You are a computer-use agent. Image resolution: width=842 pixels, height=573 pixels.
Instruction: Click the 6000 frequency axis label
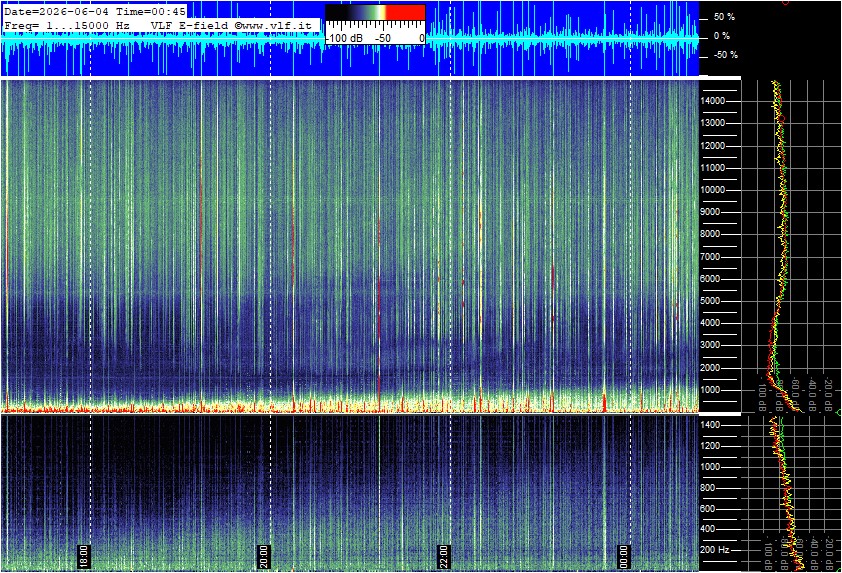tap(710, 279)
